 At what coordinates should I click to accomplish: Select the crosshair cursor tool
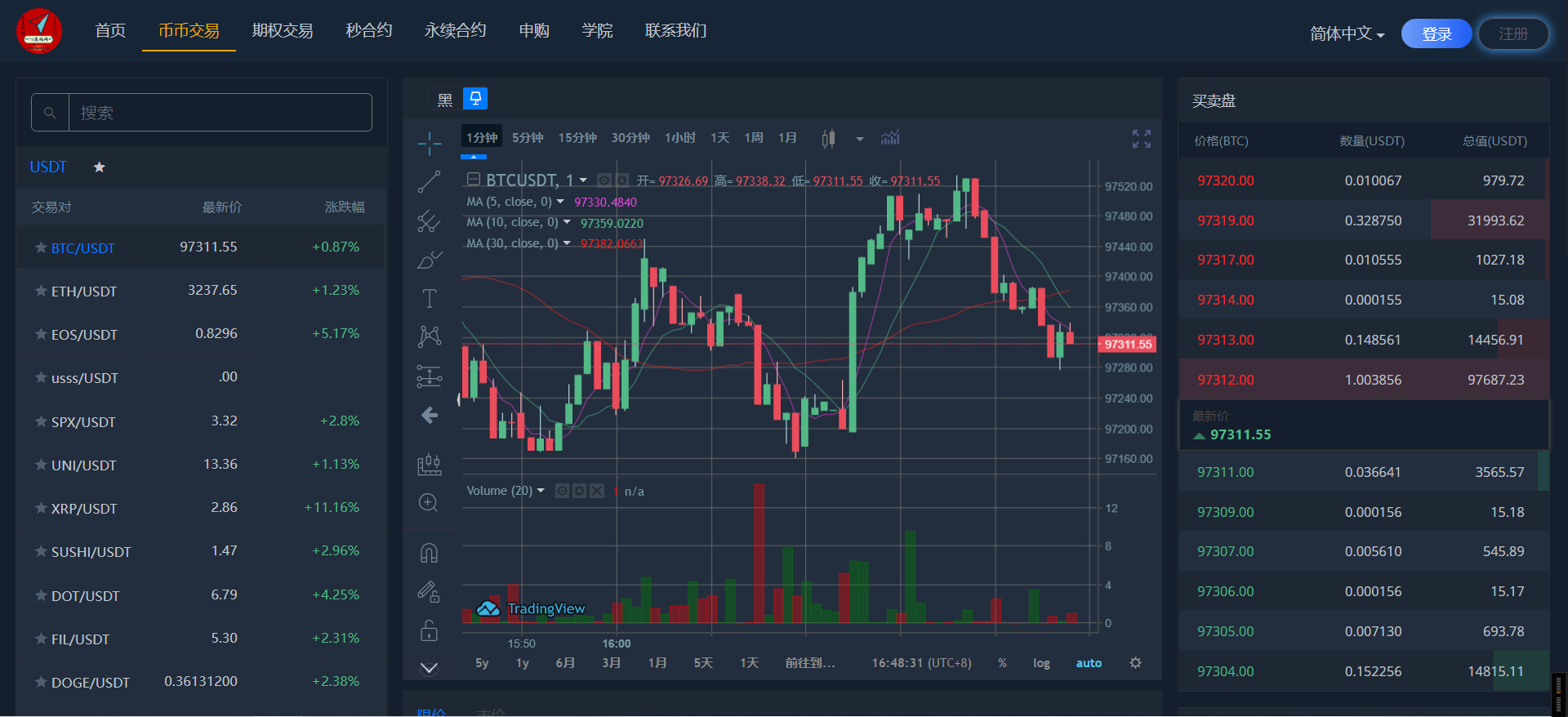coord(429,143)
